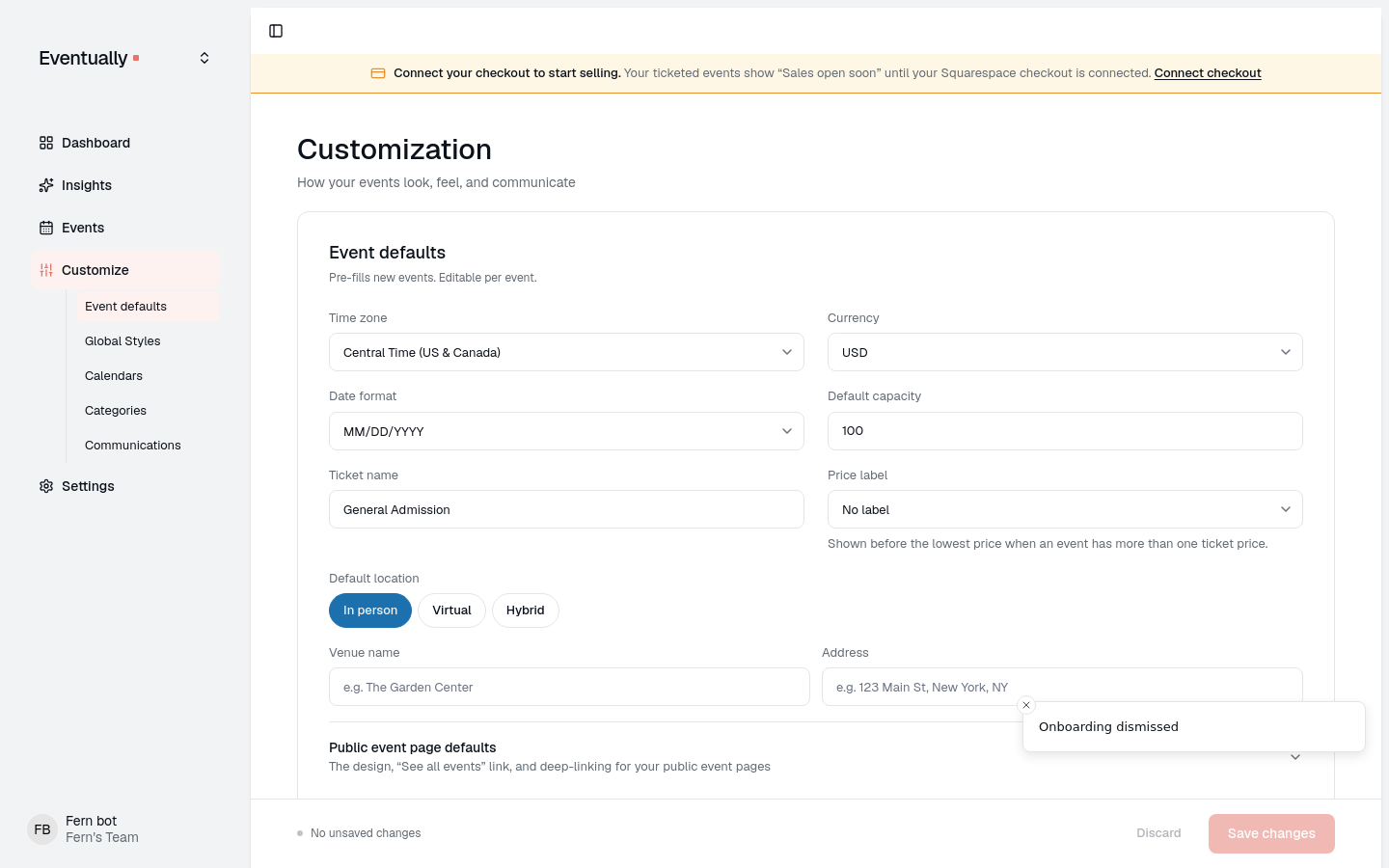Select In person default location
This screenshot has width=1389, height=868.
coord(370,610)
